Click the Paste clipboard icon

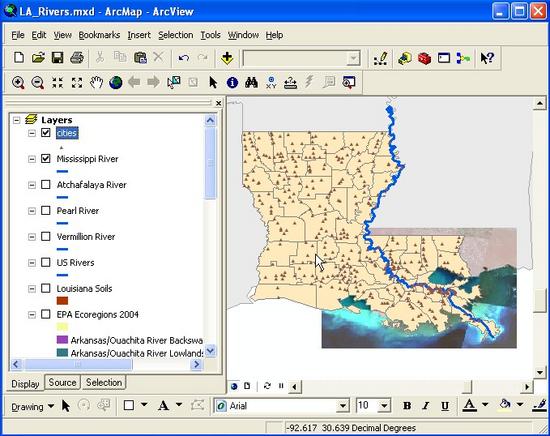click(140, 58)
